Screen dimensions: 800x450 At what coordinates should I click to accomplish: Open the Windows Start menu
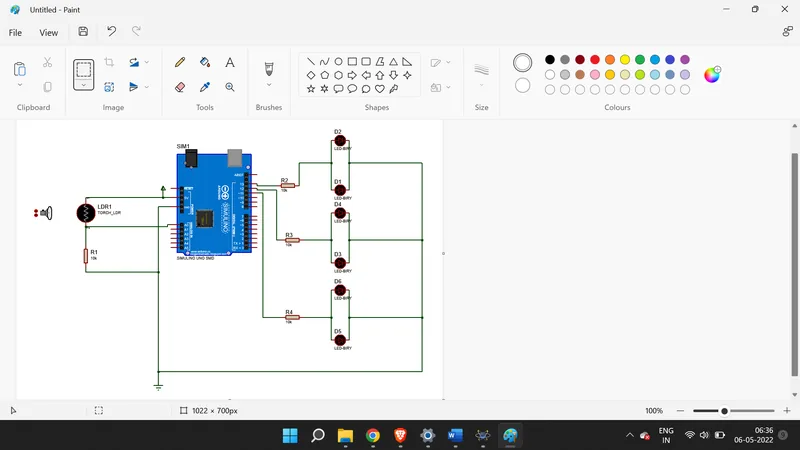290,436
